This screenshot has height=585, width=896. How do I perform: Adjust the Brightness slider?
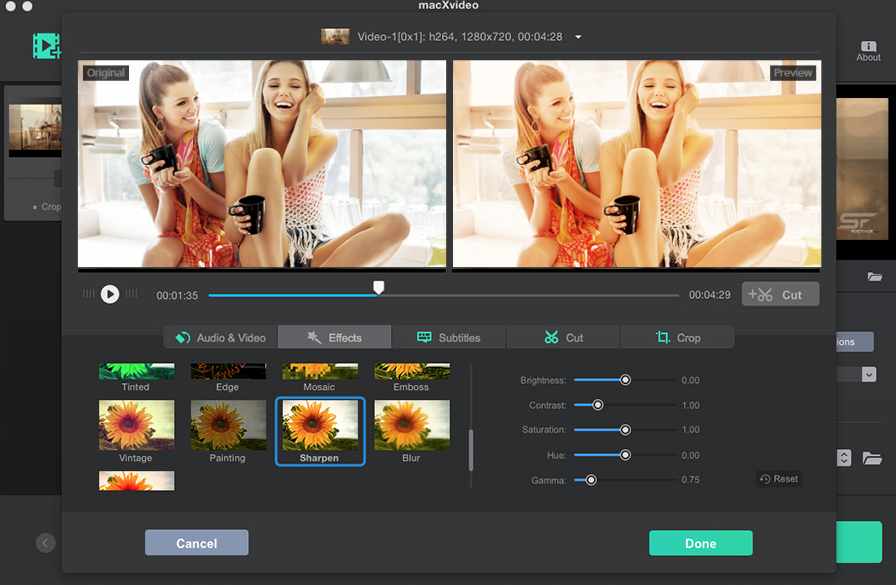[625, 380]
